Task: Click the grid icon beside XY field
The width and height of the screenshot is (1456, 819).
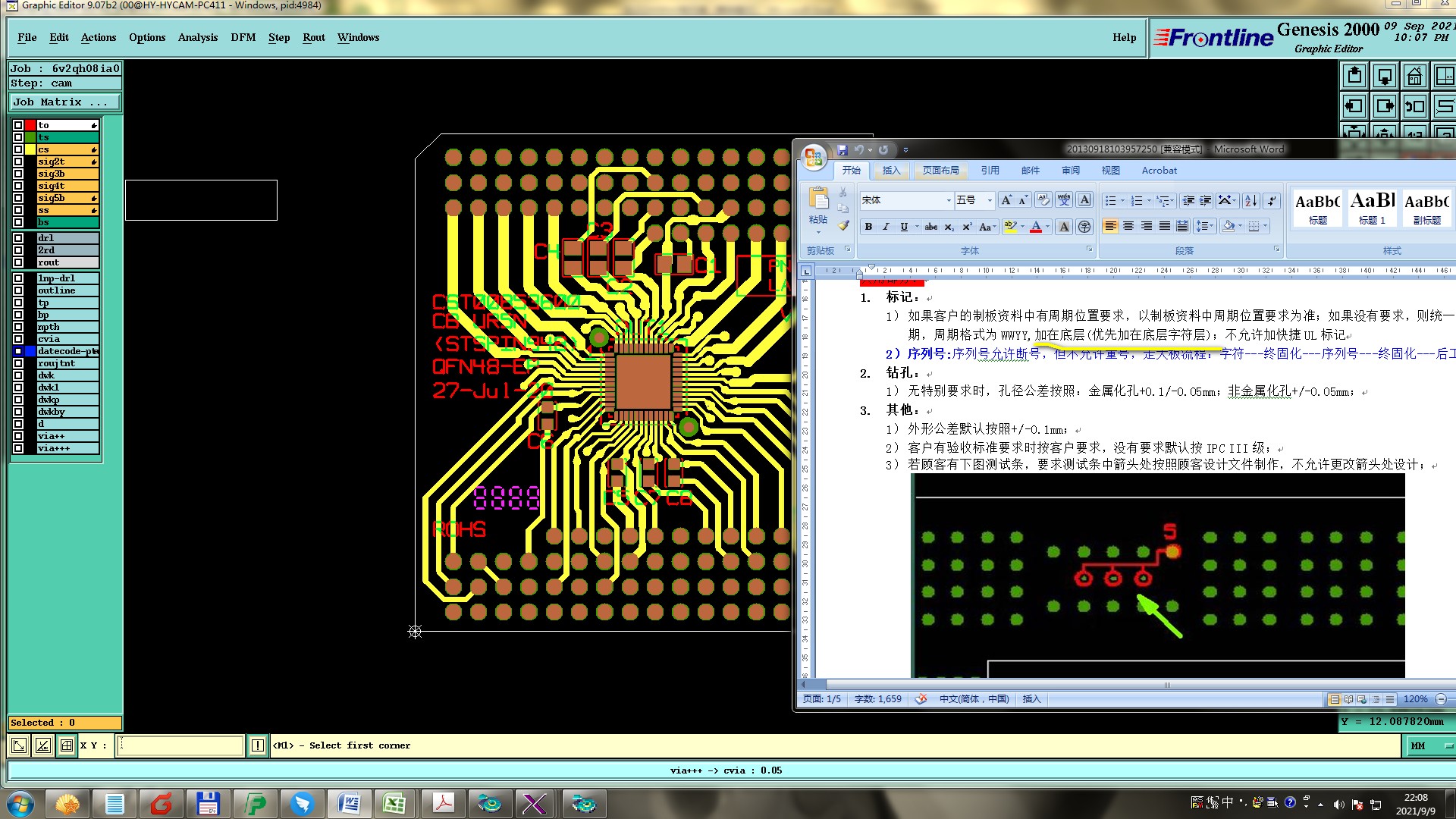Action: [67, 745]
